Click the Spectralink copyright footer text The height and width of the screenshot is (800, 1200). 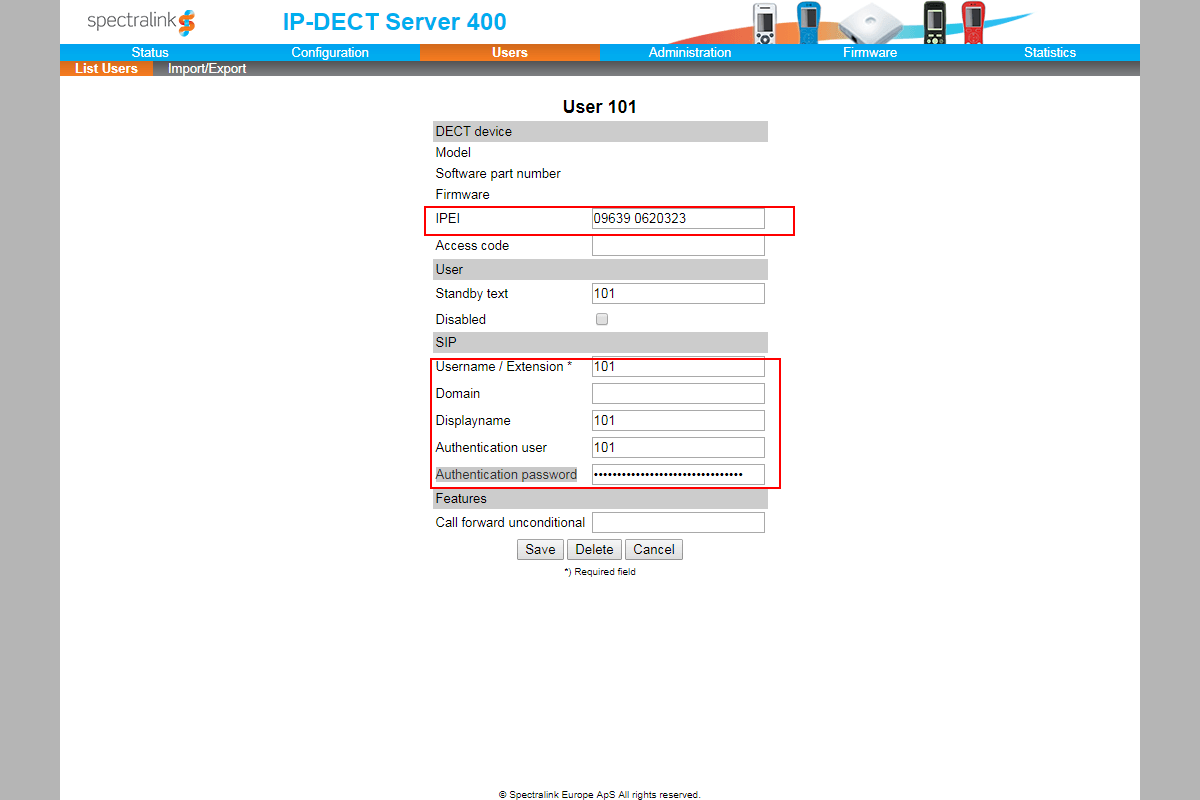(x=600, y=795)
